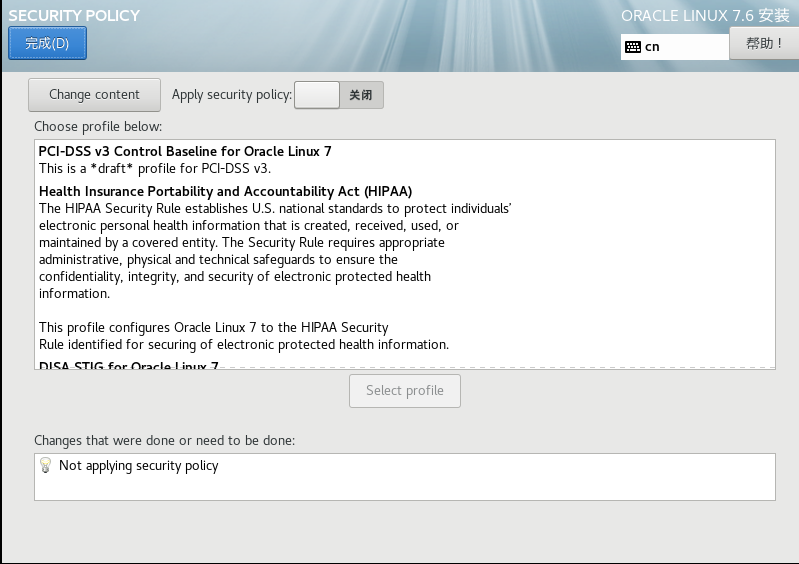The width and height of the screenshot is (799, 564).
Task: Click the PCI-DSS draft profile description line
Action: pos(155,168)
